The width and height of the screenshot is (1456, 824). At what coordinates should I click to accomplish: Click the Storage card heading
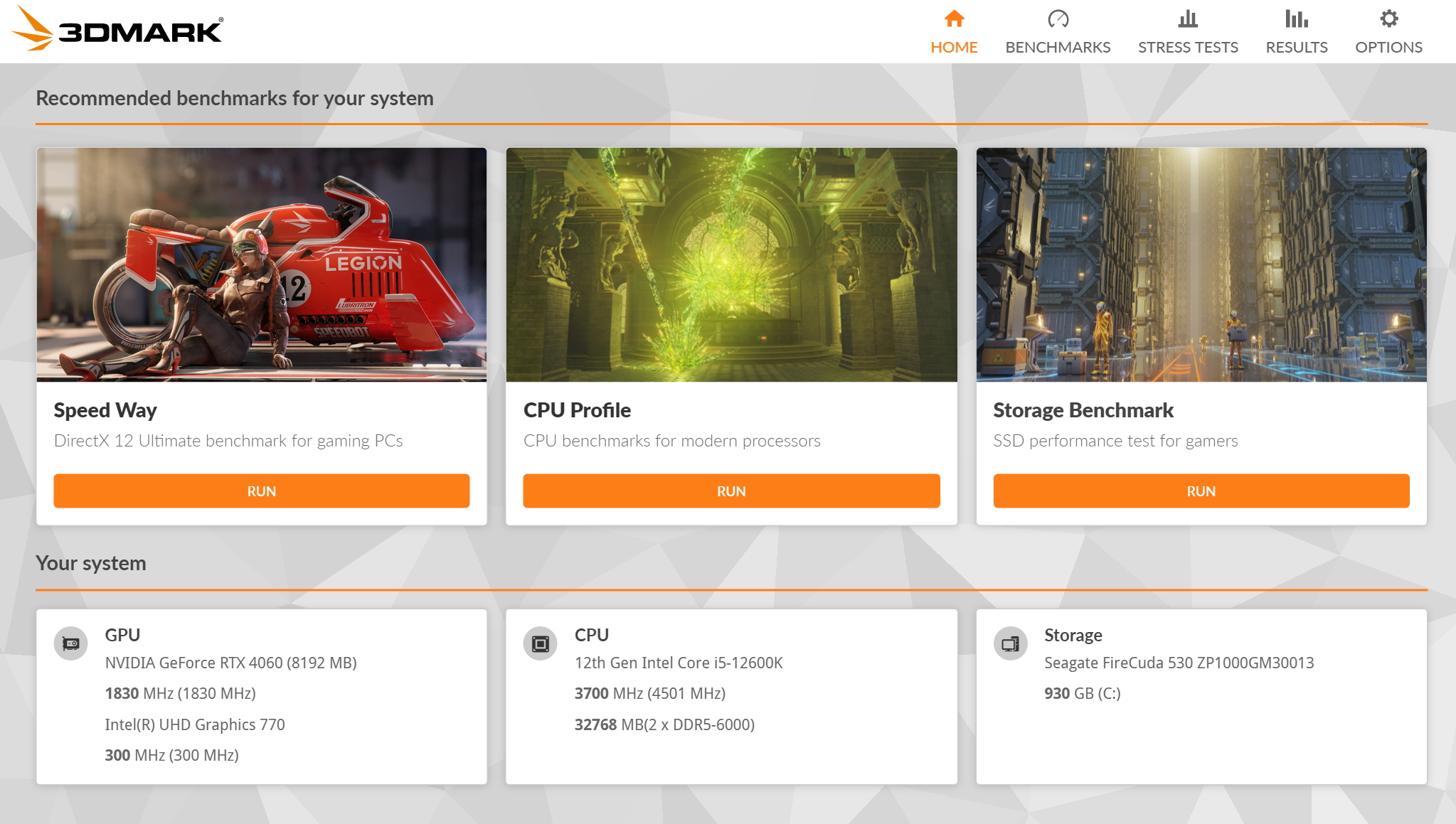(1073, 635)
